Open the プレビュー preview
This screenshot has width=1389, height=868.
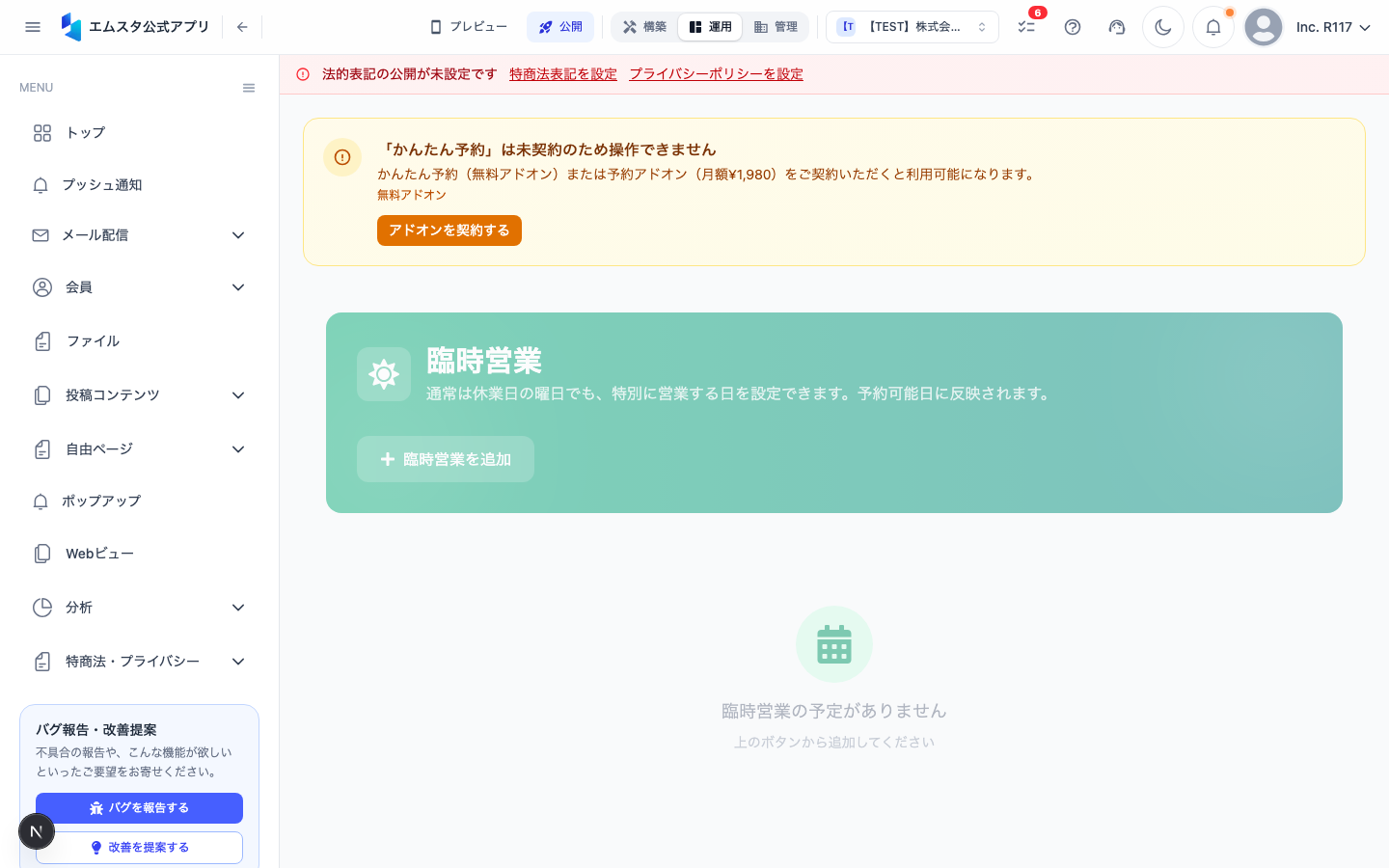(469, 27)
